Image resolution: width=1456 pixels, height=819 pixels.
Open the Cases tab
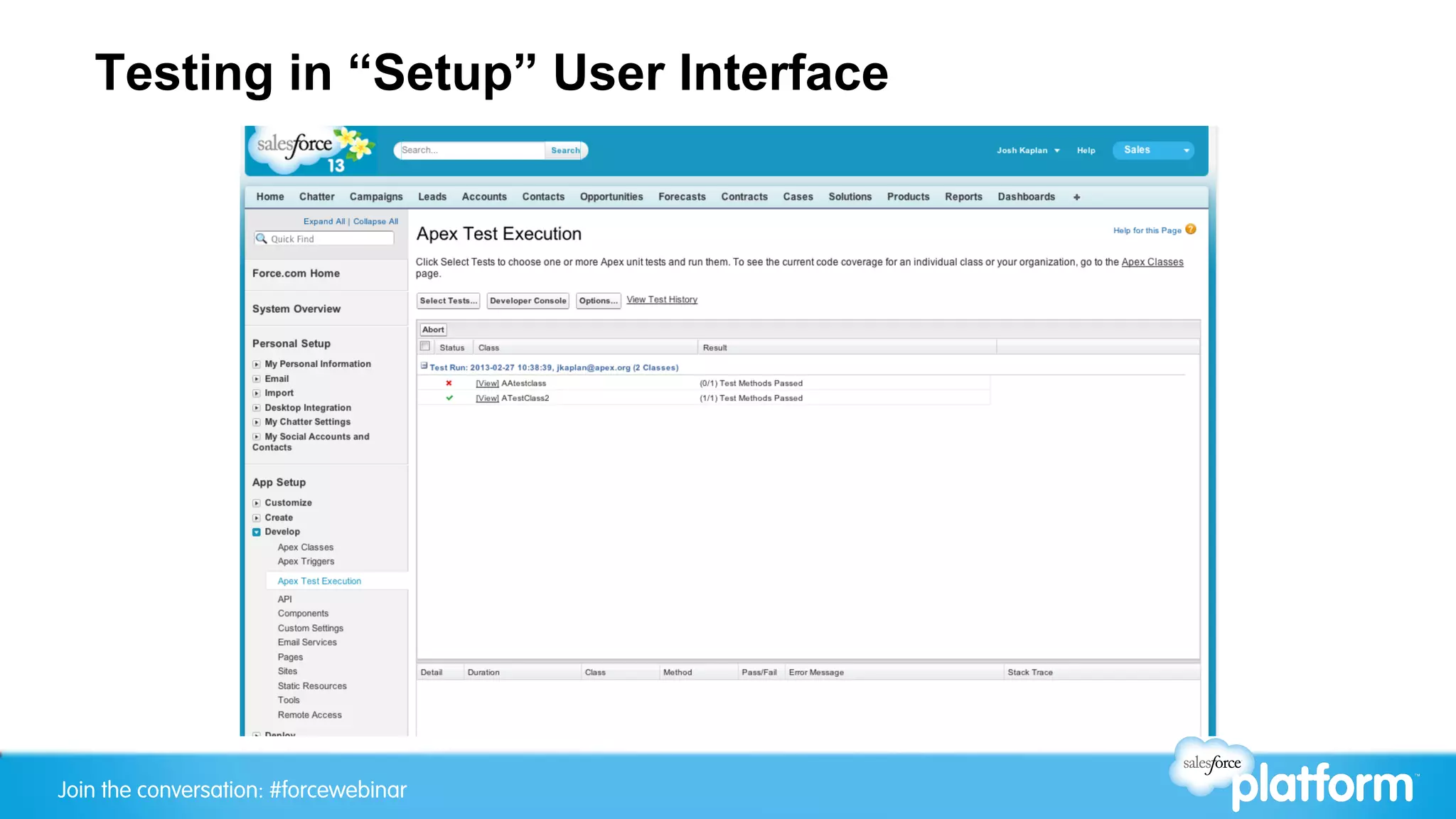pos(798,197)
